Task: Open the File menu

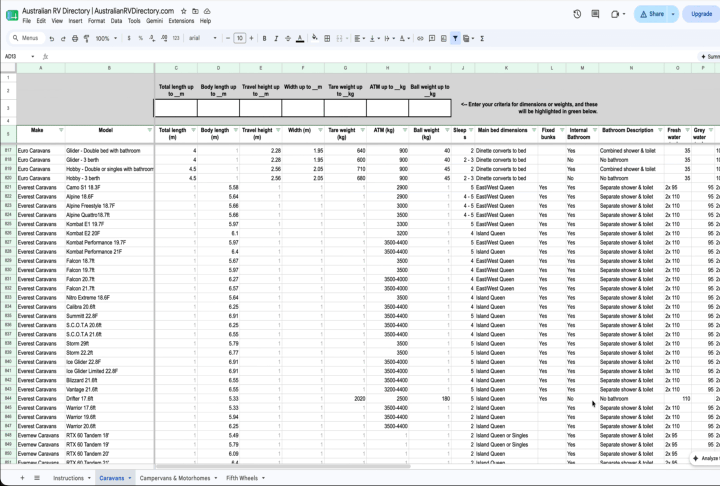Action: tap(27, 21)
